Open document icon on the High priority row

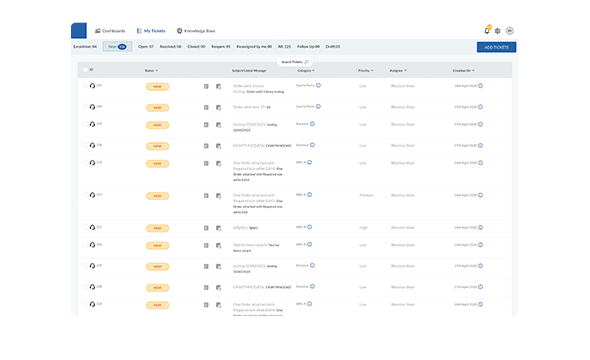(x=206, y=228)
